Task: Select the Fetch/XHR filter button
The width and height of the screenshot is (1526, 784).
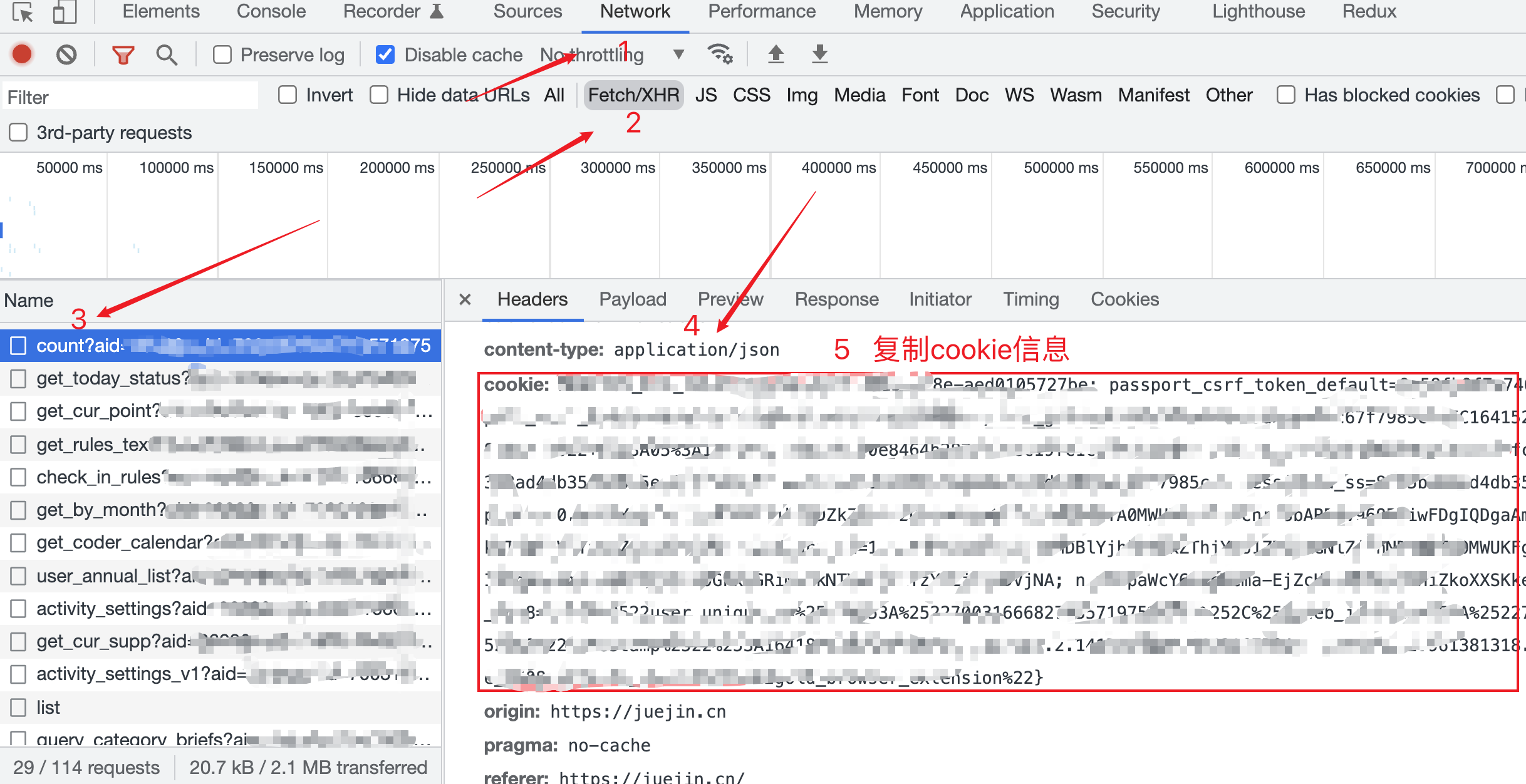Action: click(633, 95)
